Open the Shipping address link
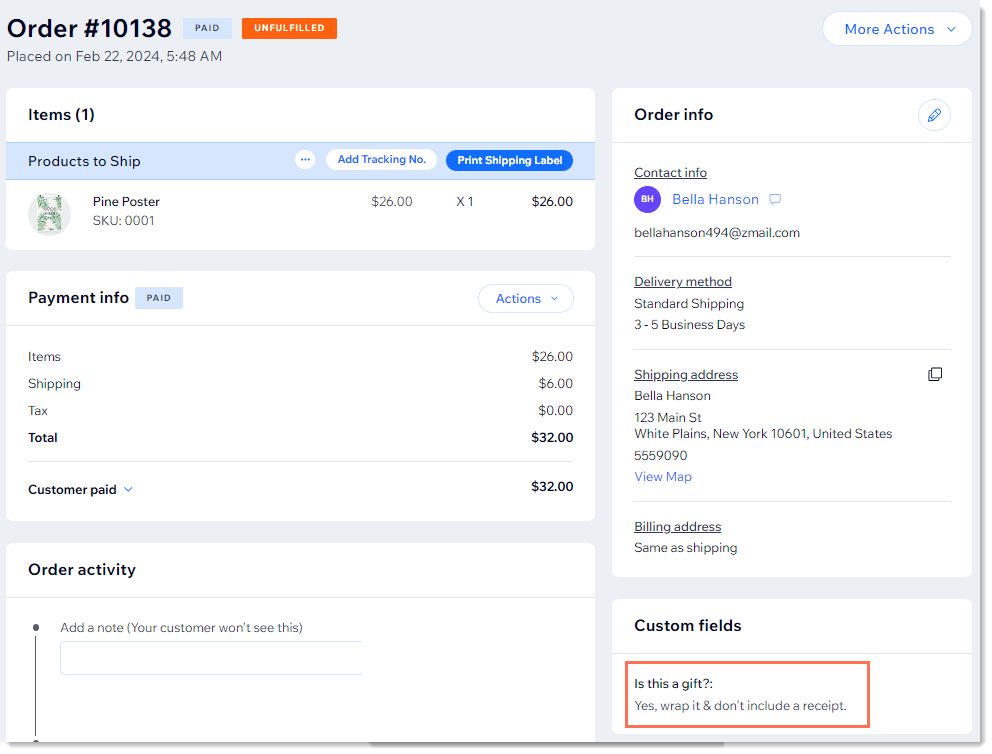 pos(686,374)
